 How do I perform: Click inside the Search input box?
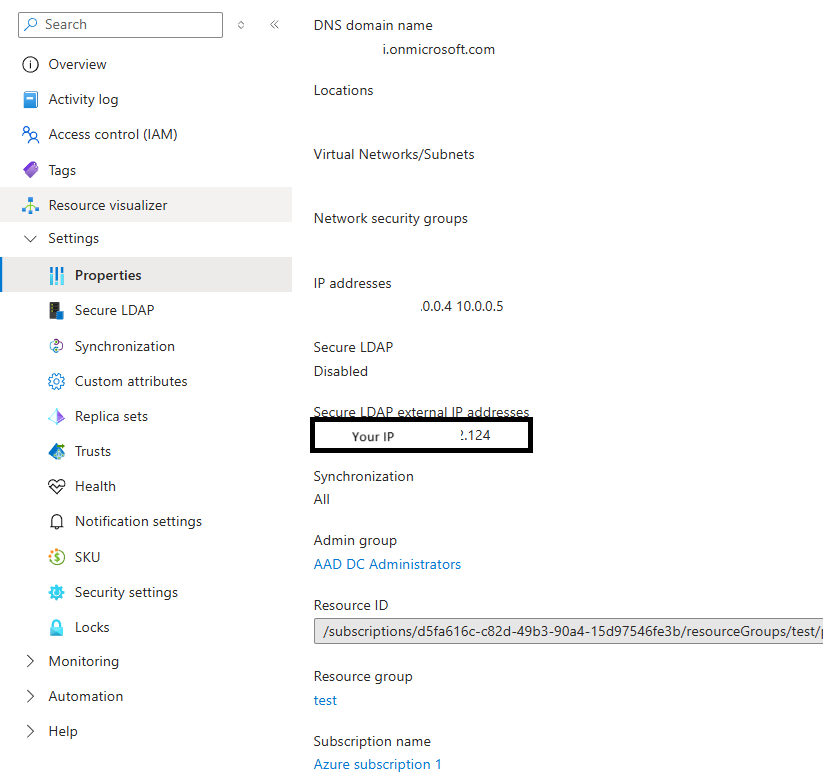[120, 24]
